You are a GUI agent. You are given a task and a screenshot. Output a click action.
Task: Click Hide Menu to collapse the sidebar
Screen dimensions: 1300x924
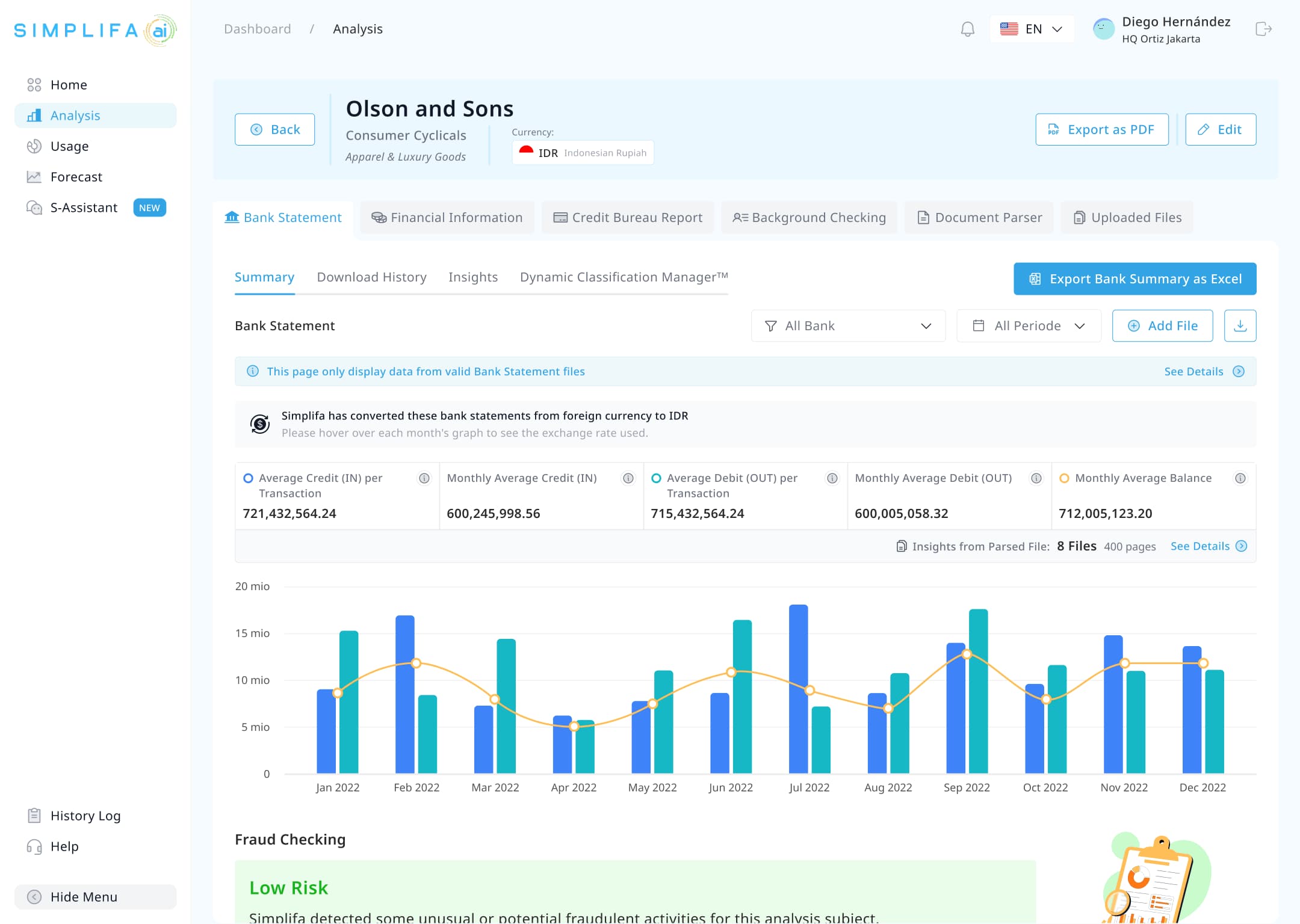(x=95, y=897)
